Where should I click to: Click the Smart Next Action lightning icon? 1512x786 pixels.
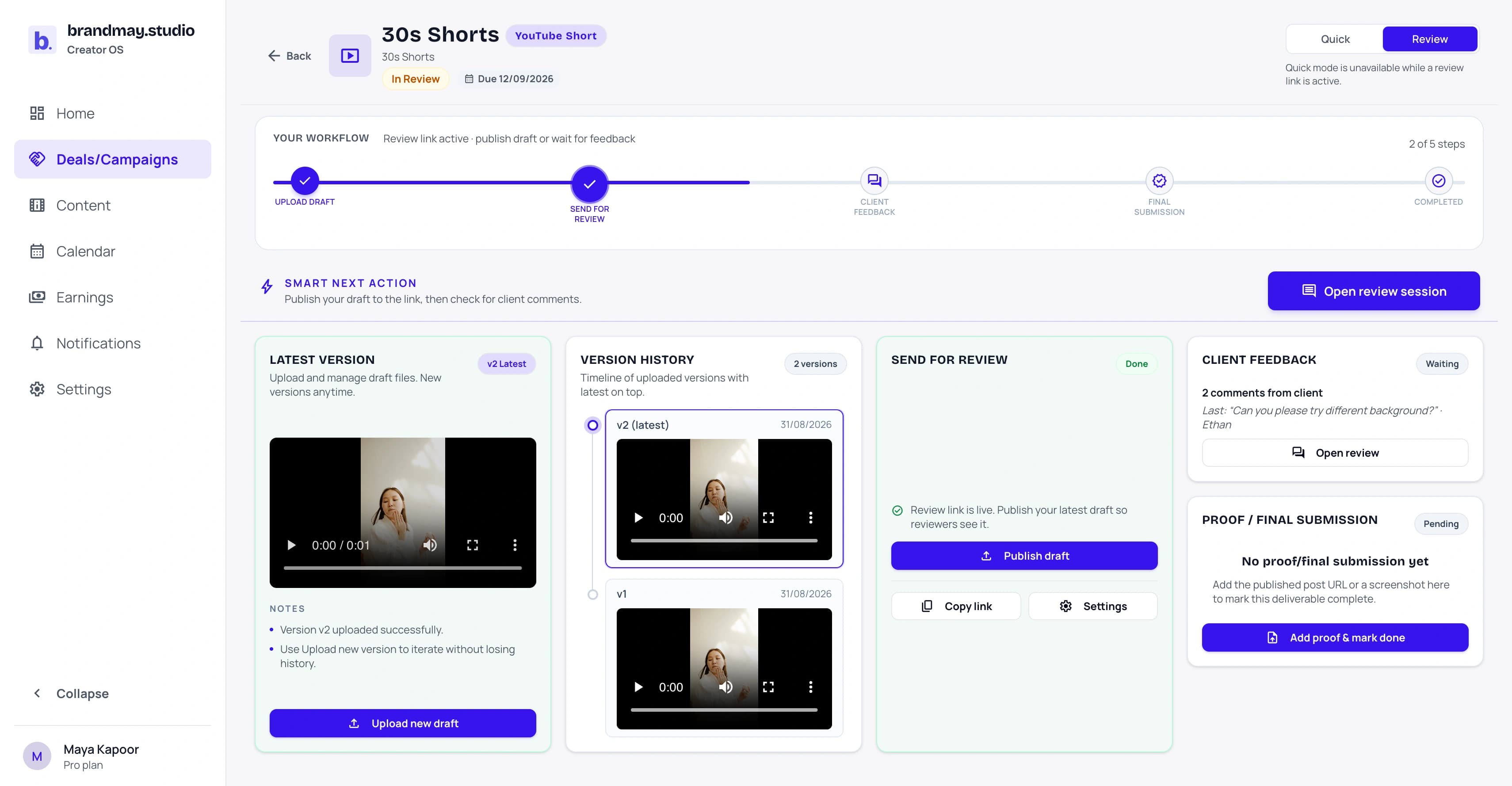tap(267, 286)
